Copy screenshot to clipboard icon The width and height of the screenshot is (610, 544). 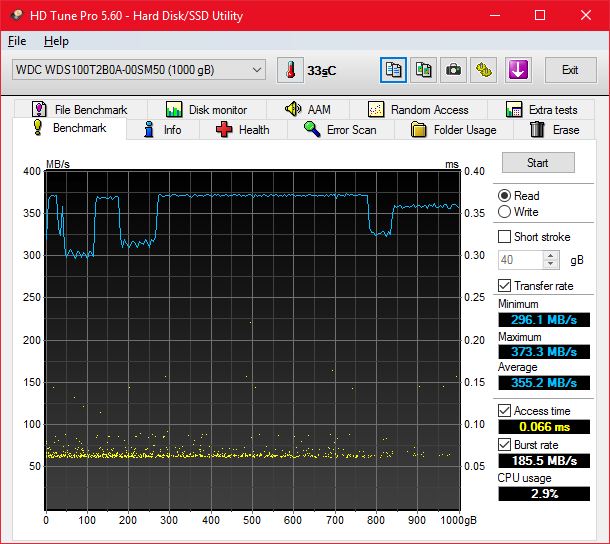pyautogui.click(x=423, y=70)
